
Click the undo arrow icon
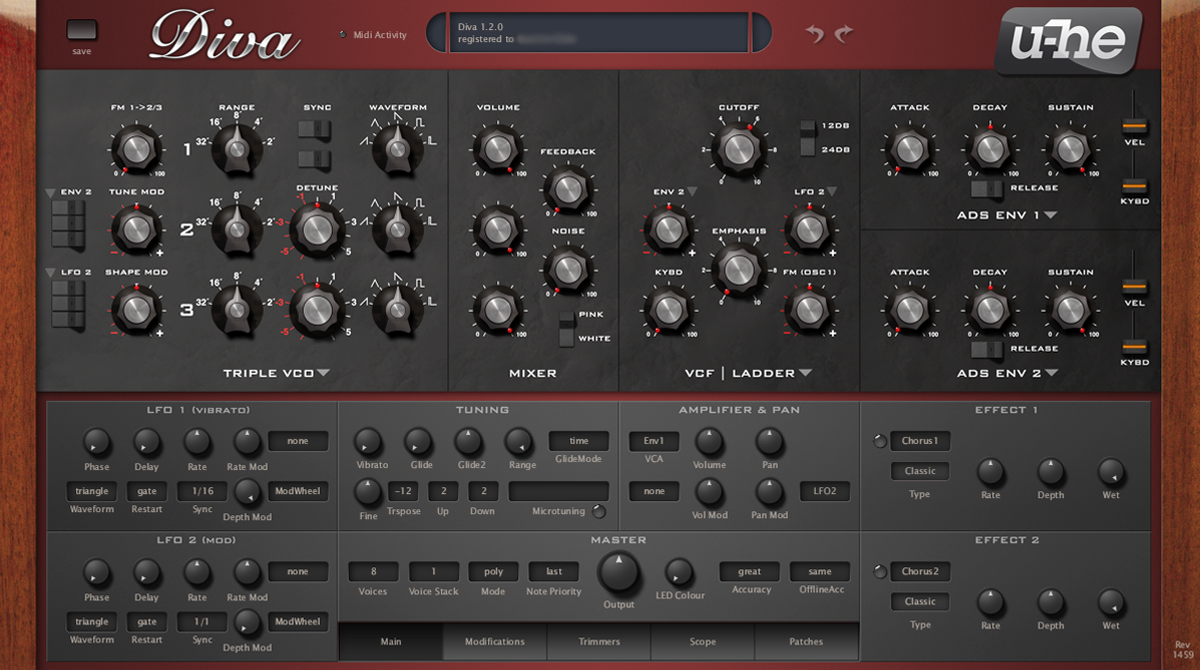click(815, 35)
